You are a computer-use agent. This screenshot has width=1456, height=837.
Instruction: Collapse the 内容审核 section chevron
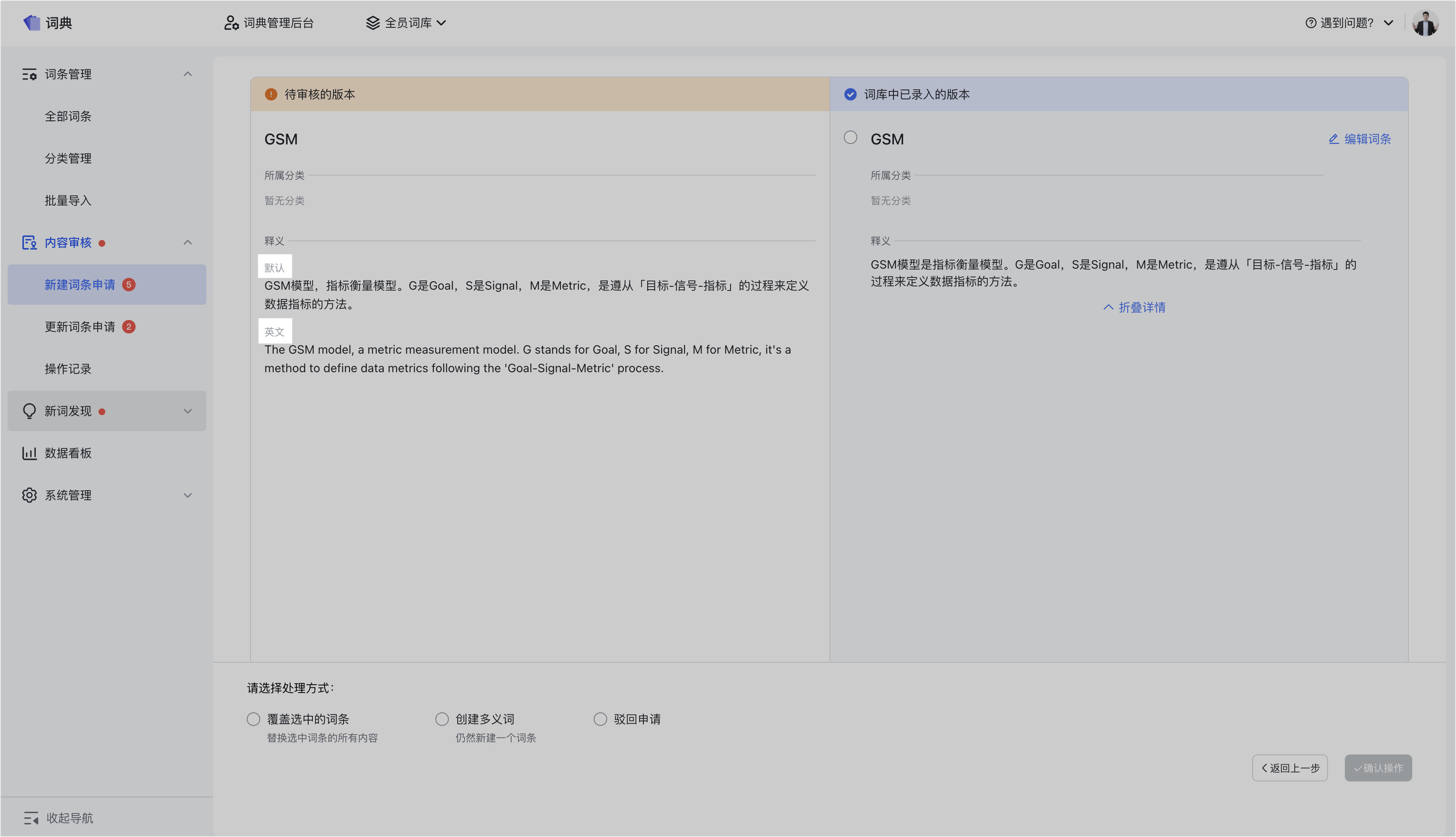[x=187, y=243]
